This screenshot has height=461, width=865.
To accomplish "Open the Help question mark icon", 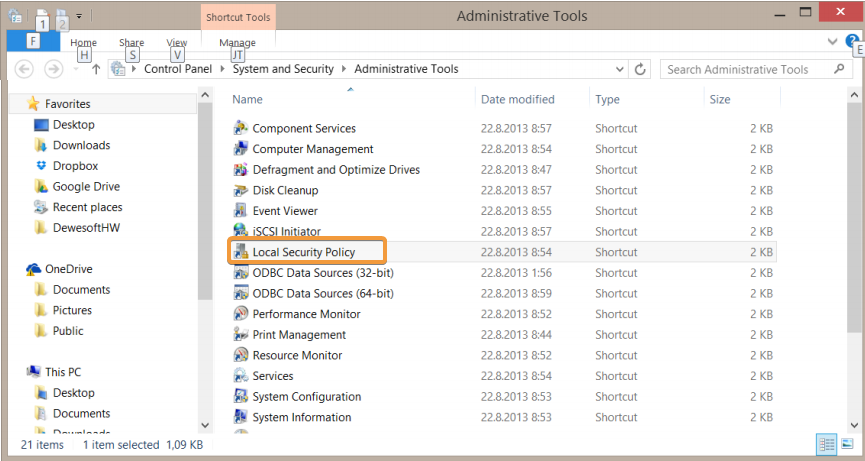I will coord(852,40).
